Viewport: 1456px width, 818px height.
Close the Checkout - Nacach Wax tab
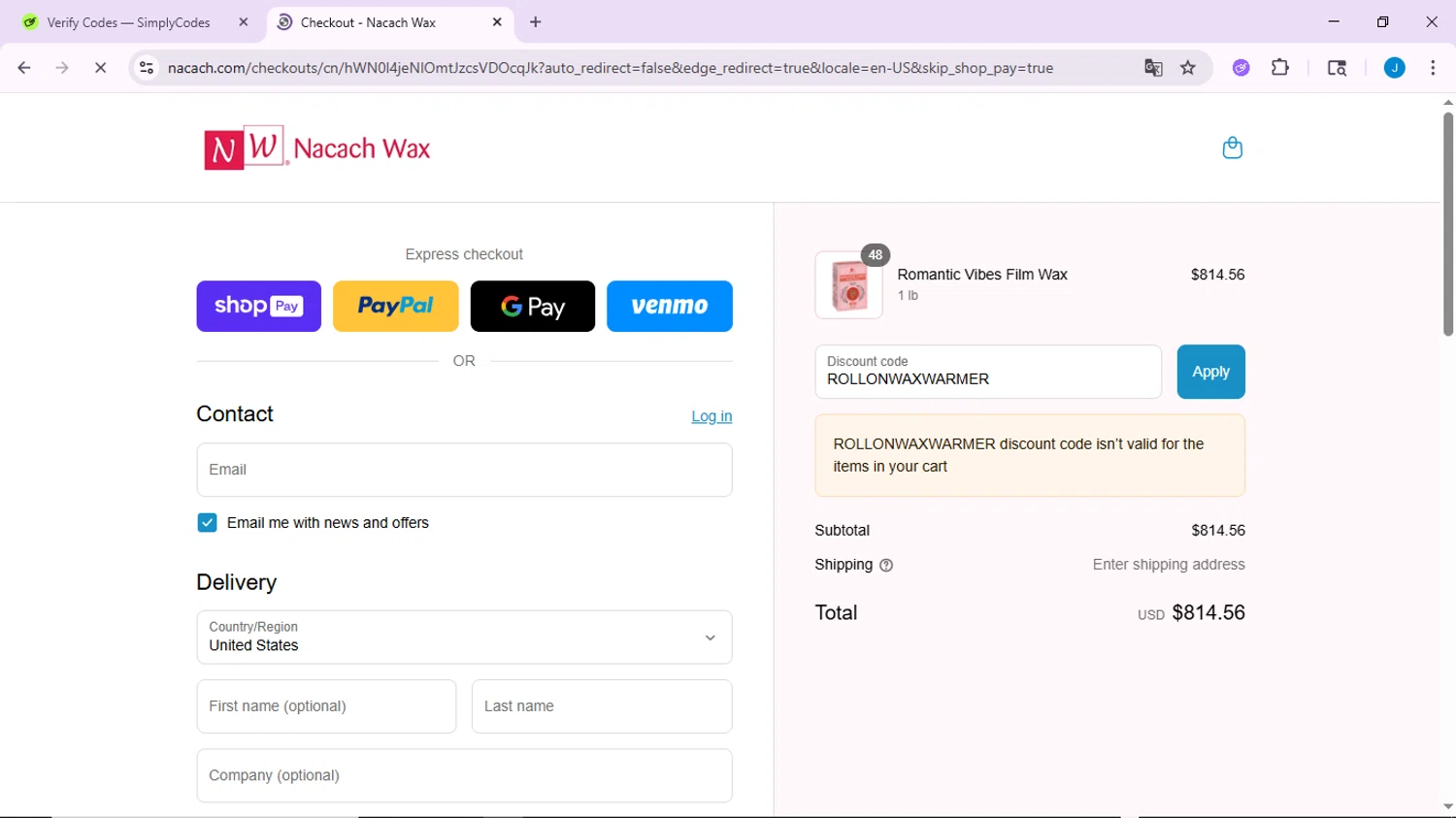pyautogui.click(x=497, y=22)
